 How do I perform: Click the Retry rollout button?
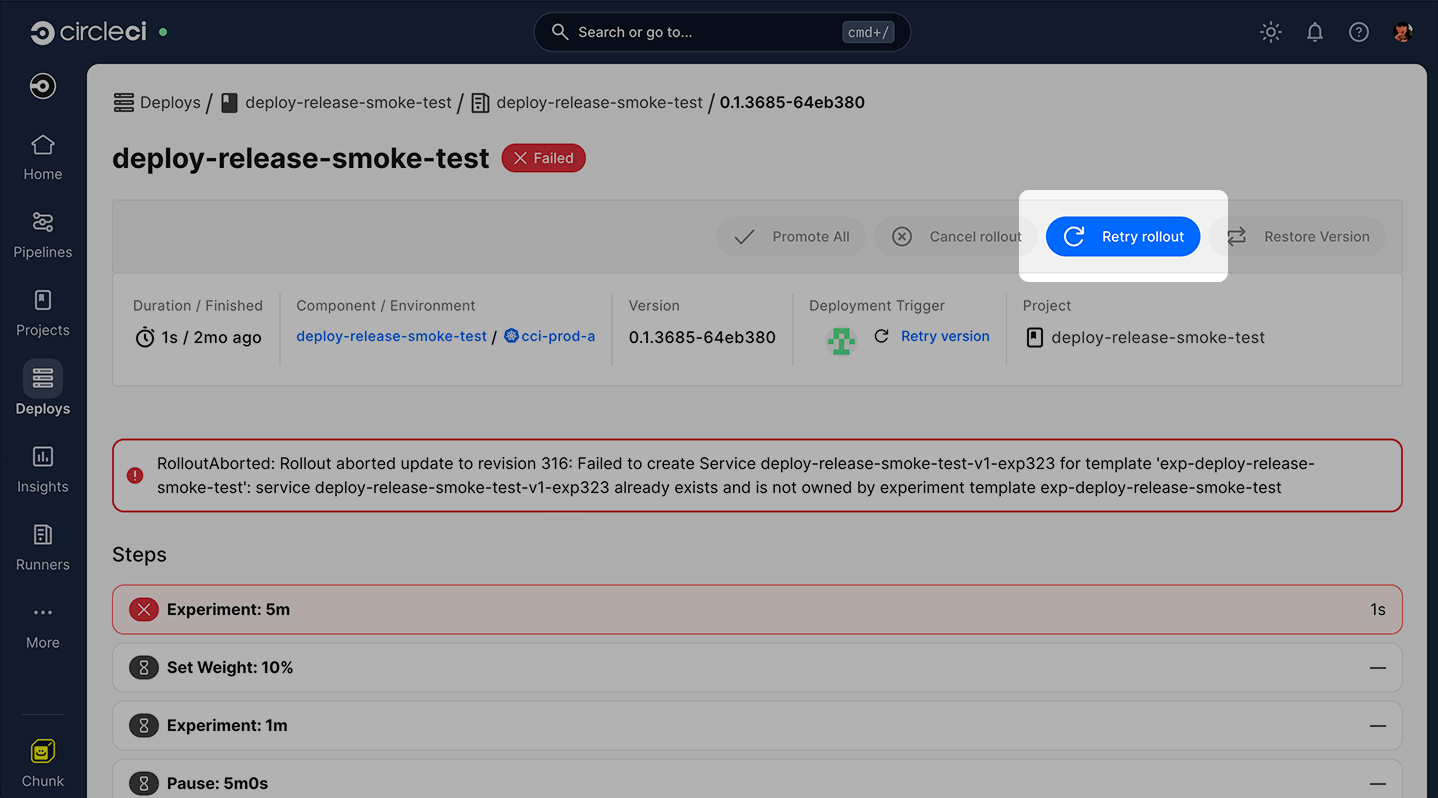(x=1122, y=236)
